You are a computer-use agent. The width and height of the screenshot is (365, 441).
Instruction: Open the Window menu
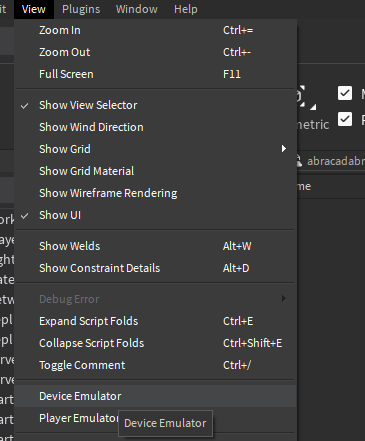(137, 9)
